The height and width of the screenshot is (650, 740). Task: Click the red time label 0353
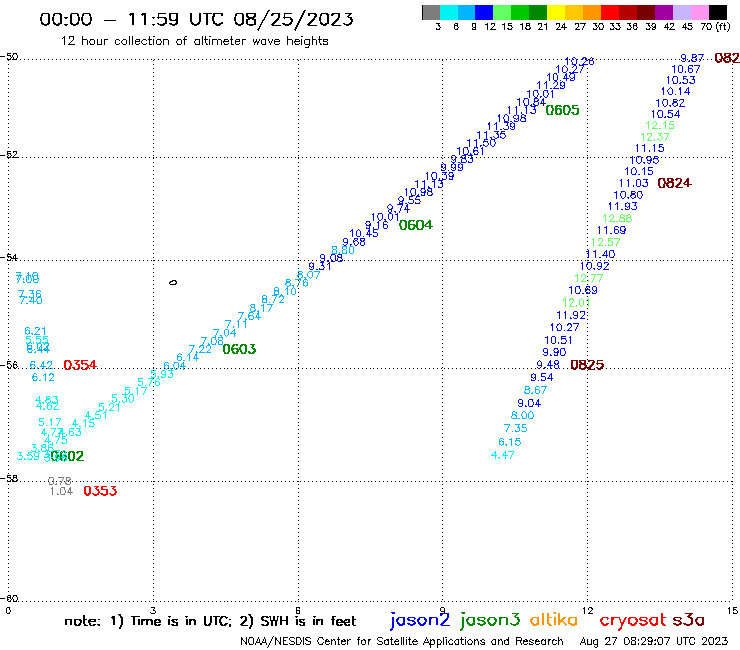pos(100,491)
